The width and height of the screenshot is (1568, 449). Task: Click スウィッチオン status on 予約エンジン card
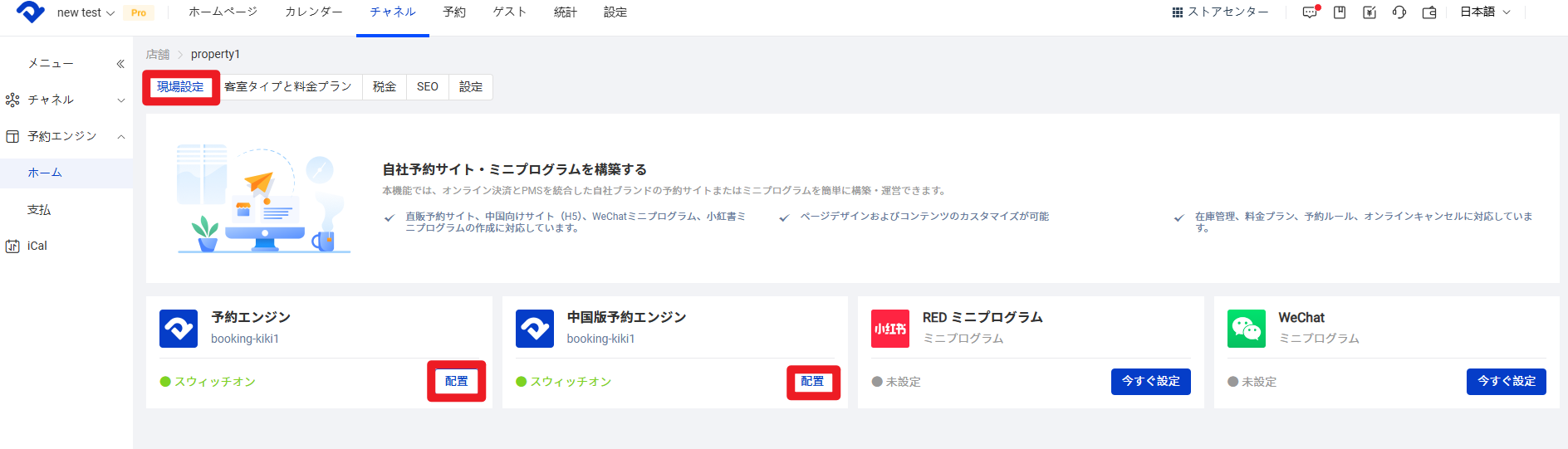[208, 382]
